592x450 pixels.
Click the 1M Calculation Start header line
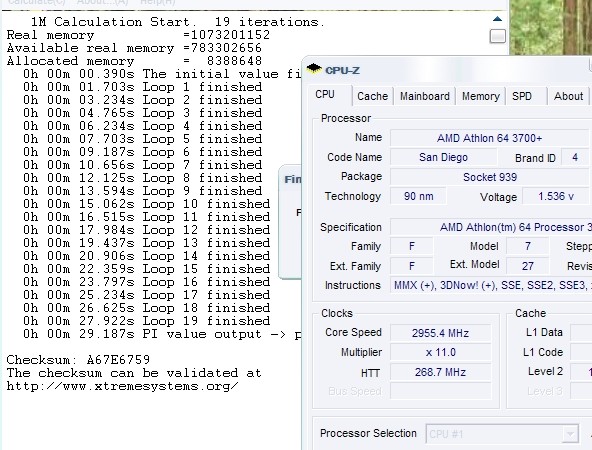click(x=177, y=22)
